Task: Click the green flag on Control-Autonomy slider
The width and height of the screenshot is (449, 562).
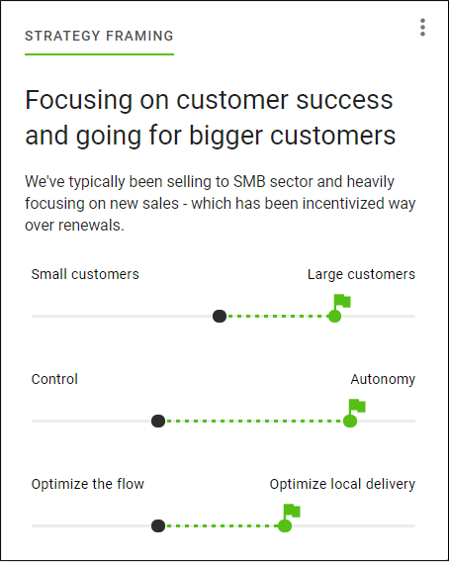Action: click(x=357, y=406)
